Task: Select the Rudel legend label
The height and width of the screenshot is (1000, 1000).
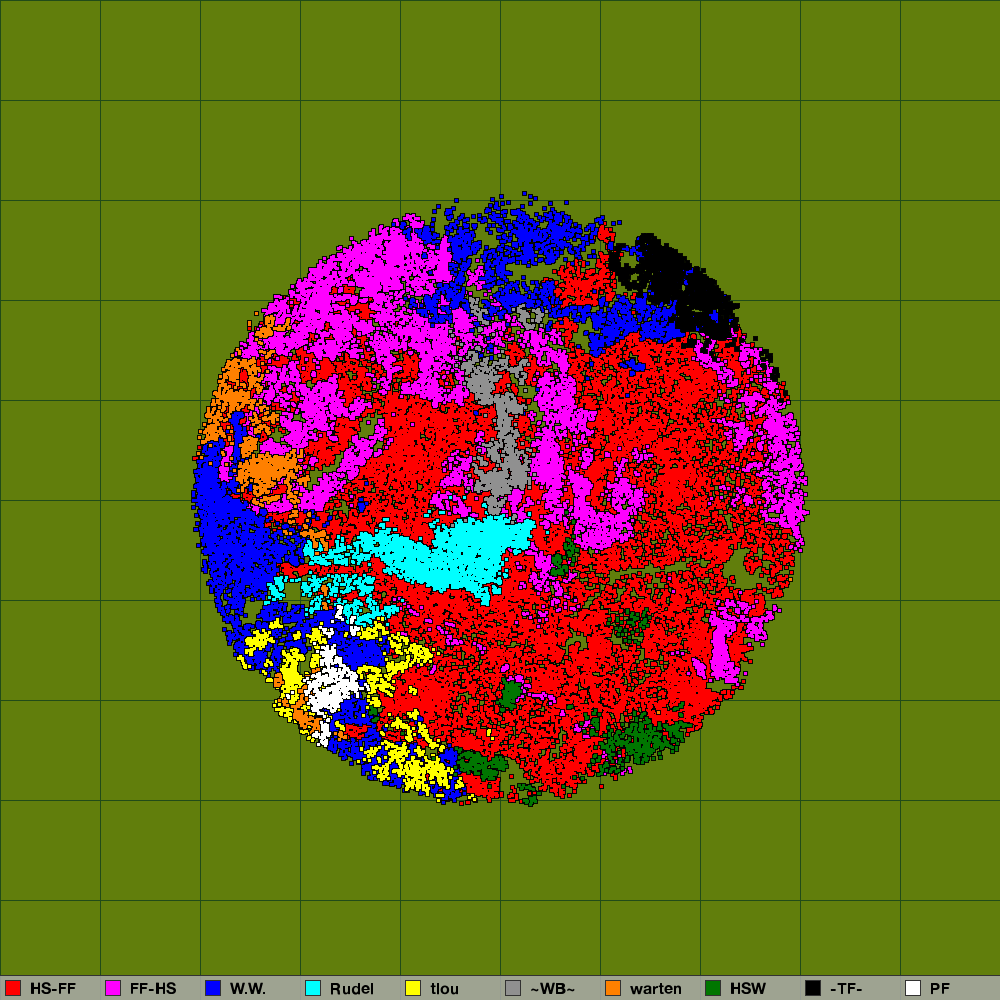Action: [352, 989]
